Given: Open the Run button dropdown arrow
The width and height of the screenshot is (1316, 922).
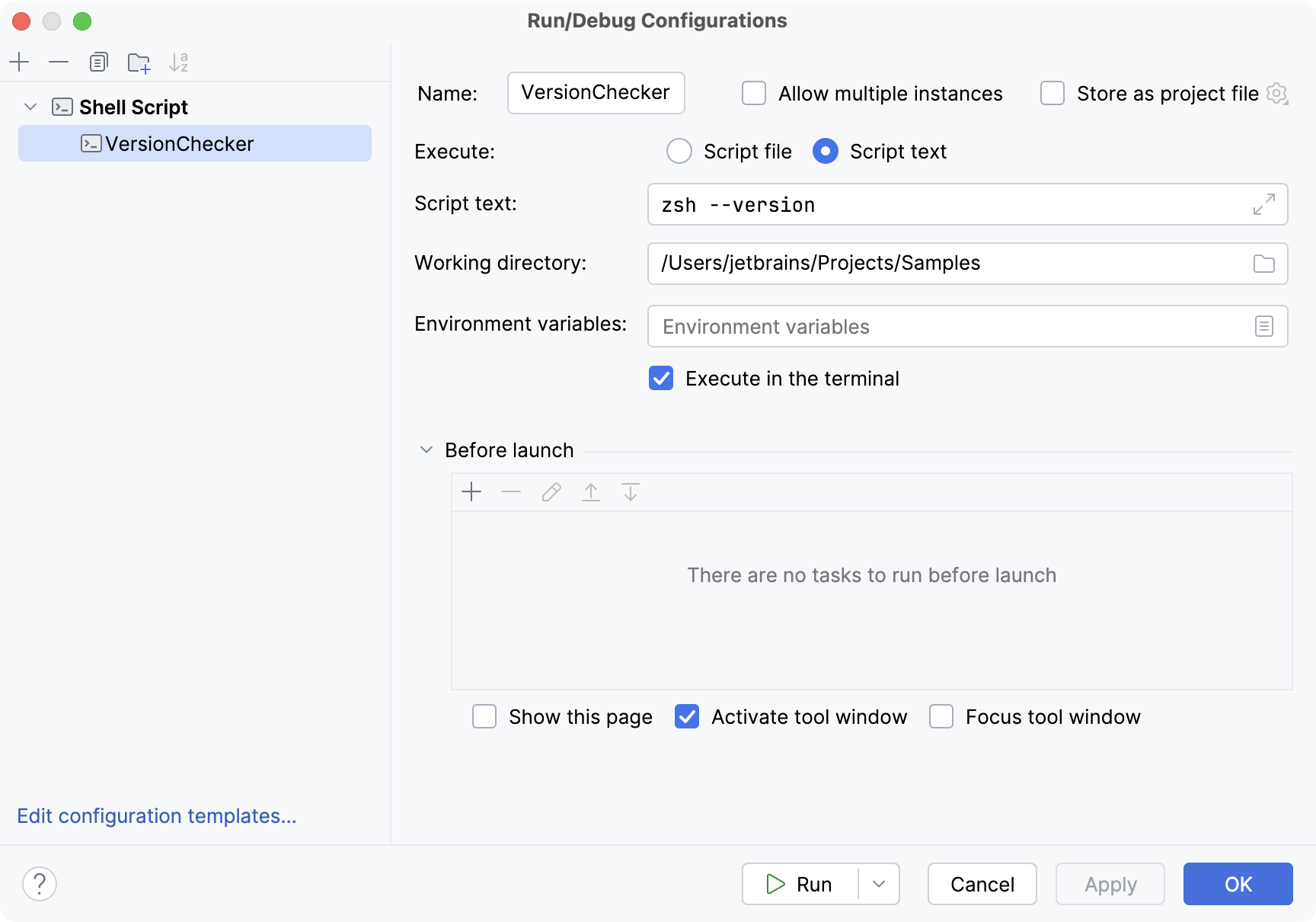Looking at the screenshot, I should coord(879,884).
